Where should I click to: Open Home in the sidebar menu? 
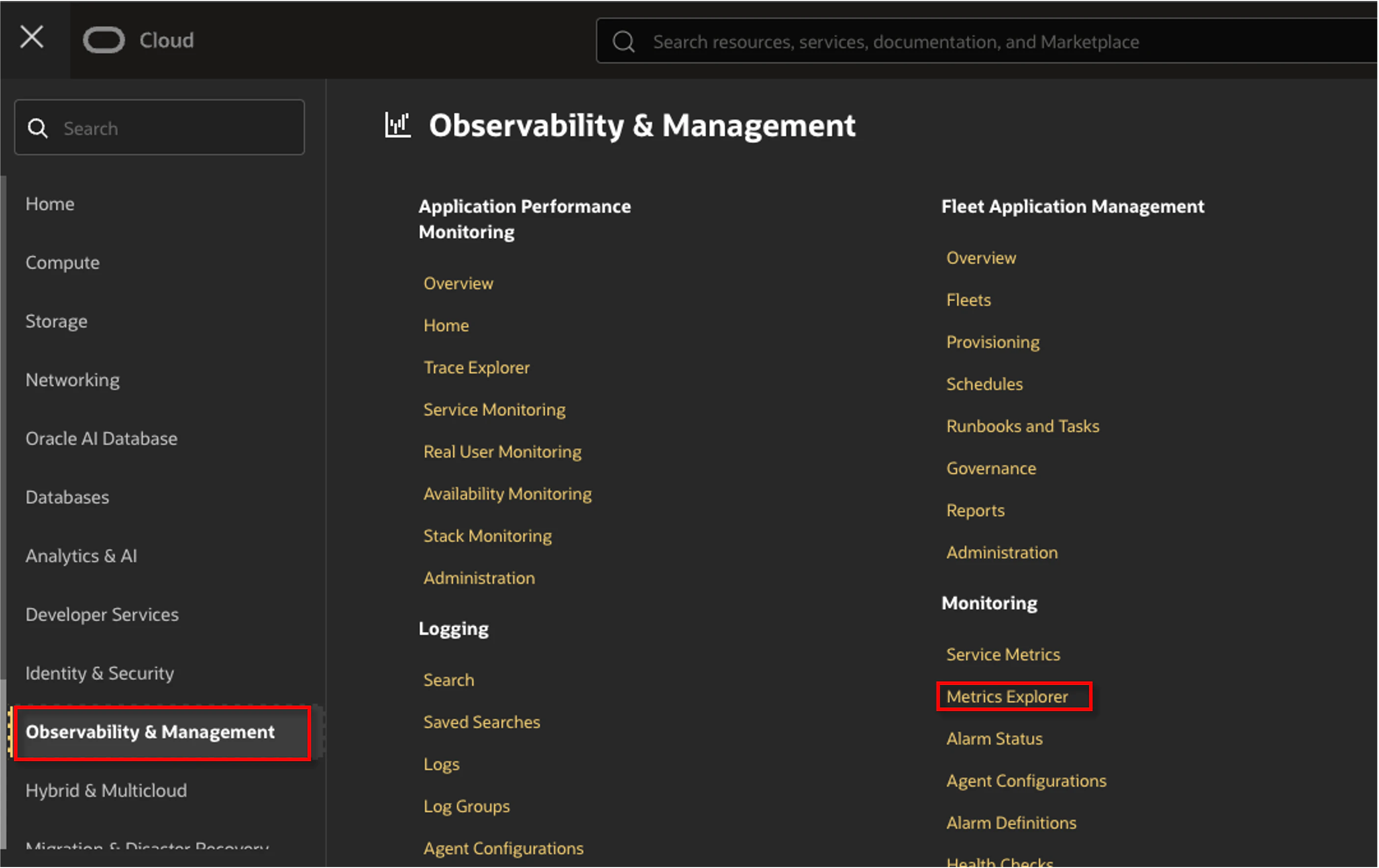tap(50, 204)
